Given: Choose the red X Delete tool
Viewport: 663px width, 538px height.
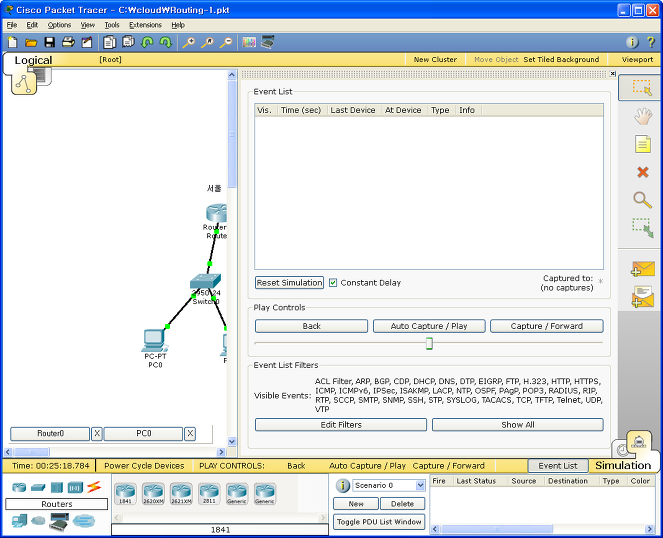Looking at the screenshot, I should 643,172.
